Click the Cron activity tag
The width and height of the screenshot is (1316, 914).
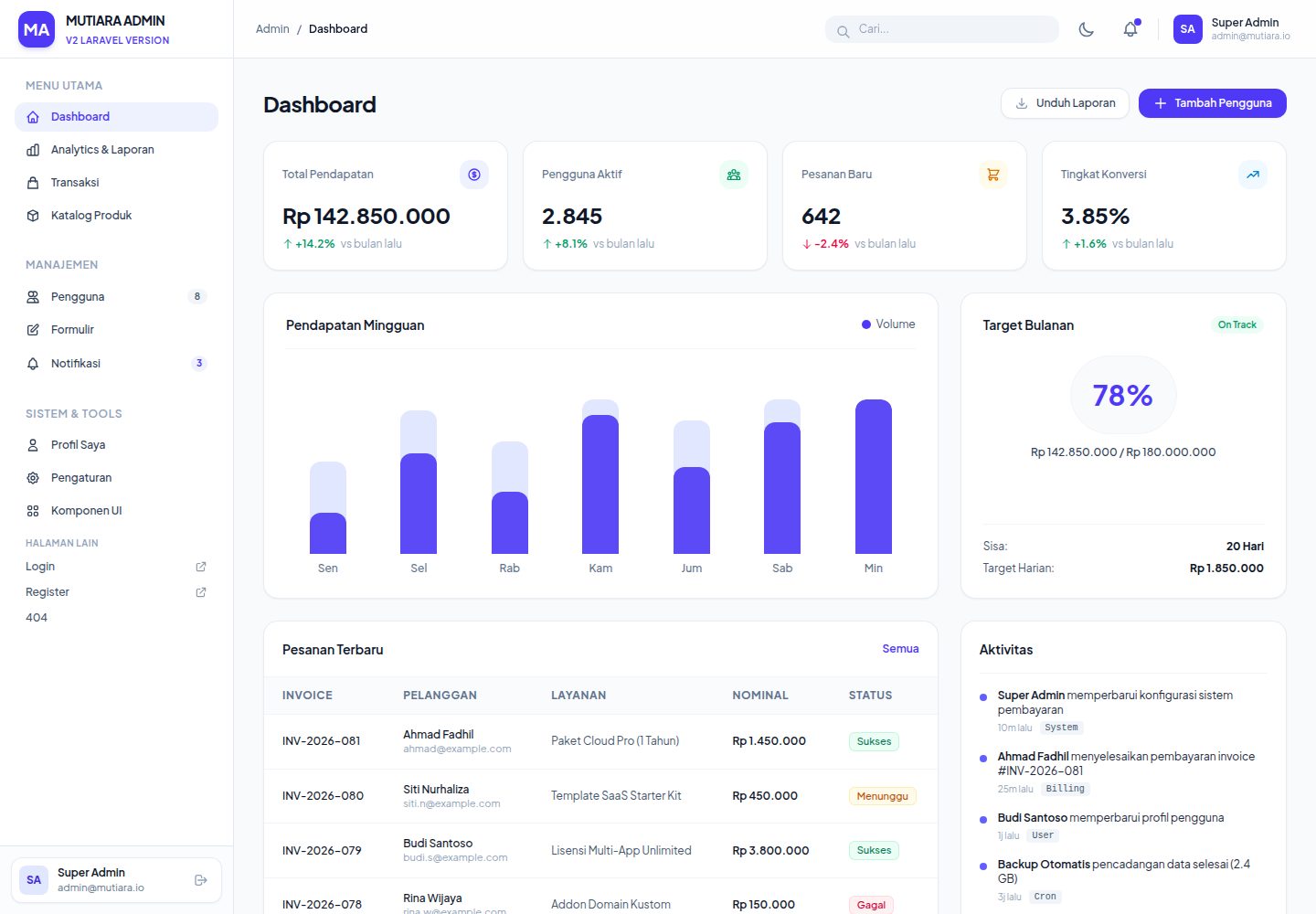point(1045,897)
